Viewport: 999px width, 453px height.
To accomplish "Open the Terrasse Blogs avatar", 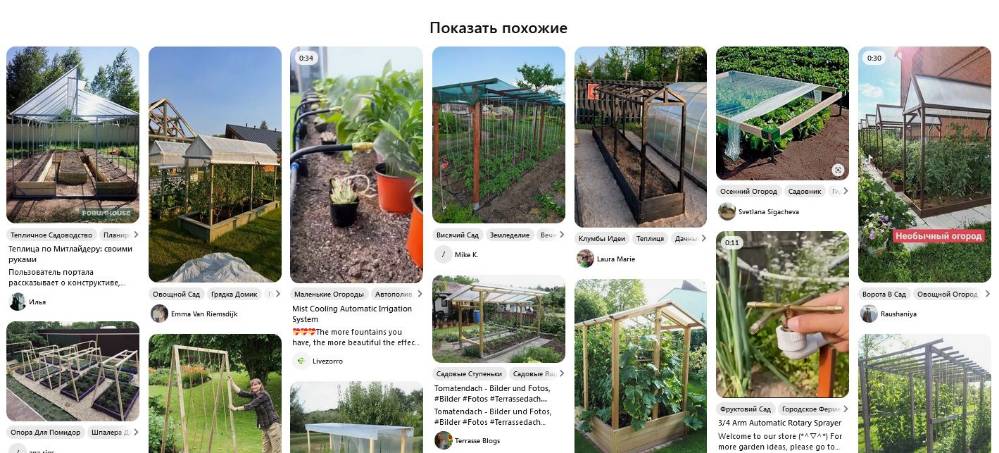I will [443, 440].
